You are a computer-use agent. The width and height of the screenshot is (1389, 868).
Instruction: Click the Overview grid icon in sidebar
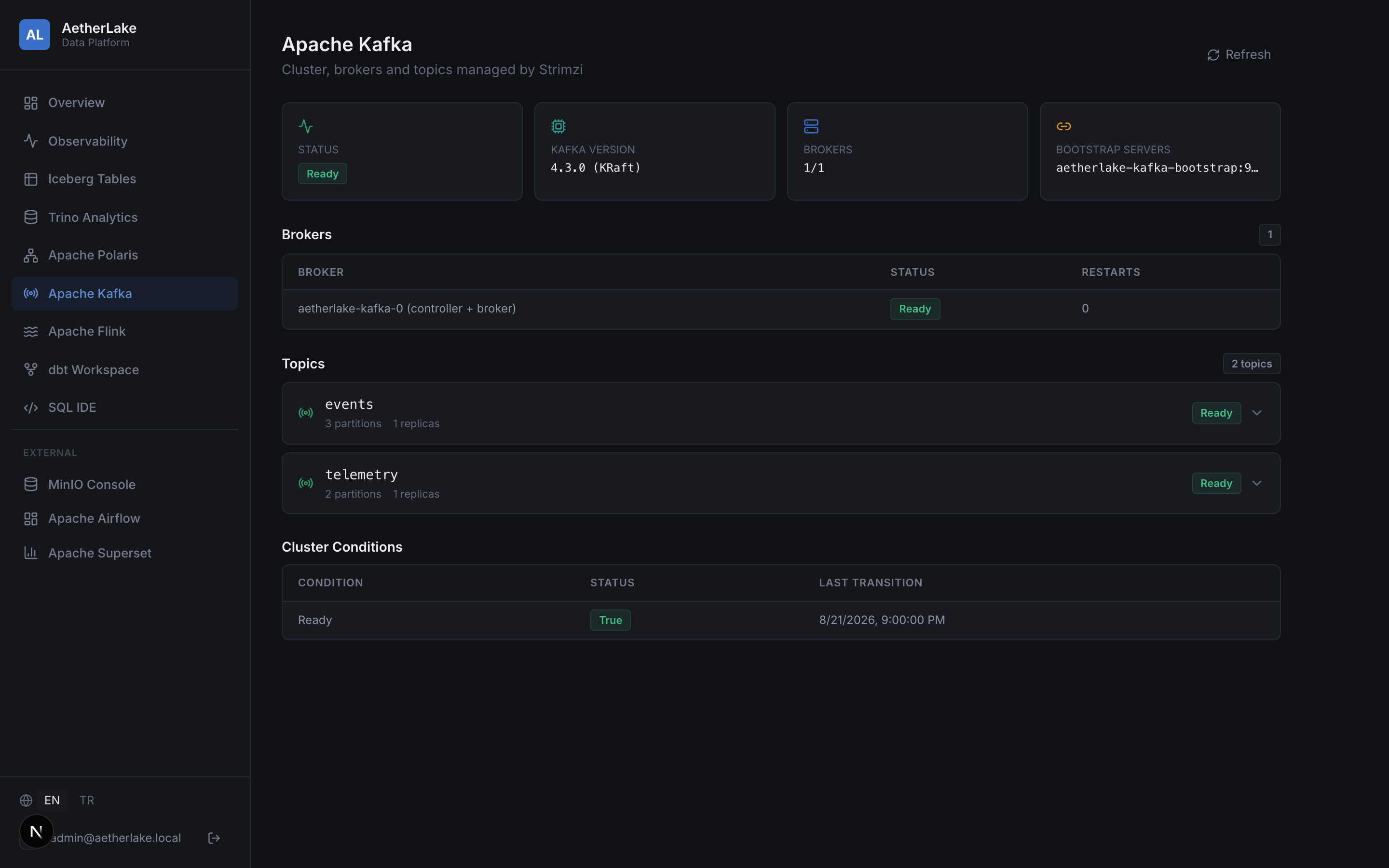click(x=31, y=103)
